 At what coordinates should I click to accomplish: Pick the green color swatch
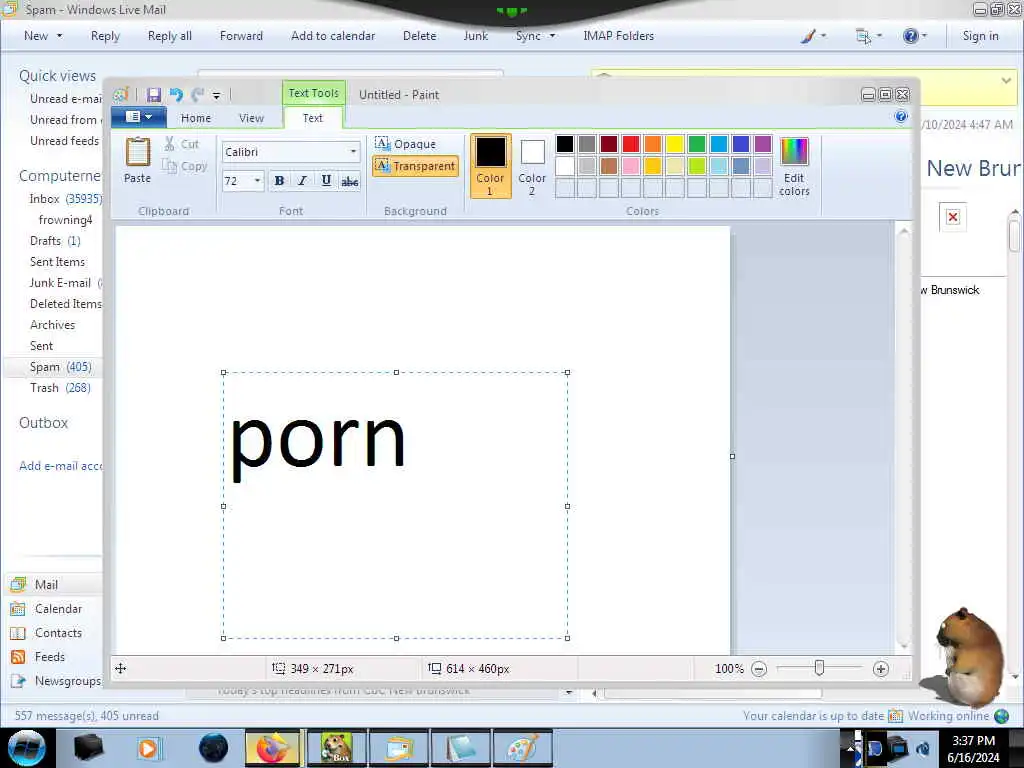[x=697, y=144]
